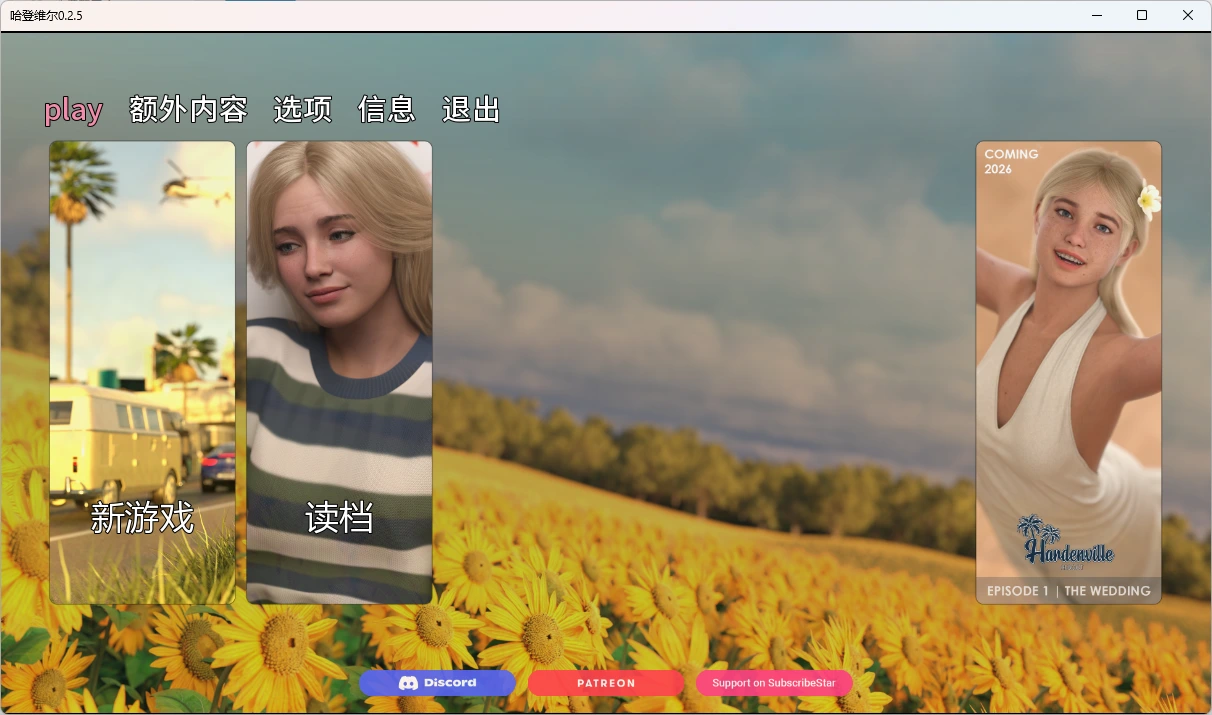
Task: Open the Handenville Episode 1 promo card
Action: [x=1069, y=372]
